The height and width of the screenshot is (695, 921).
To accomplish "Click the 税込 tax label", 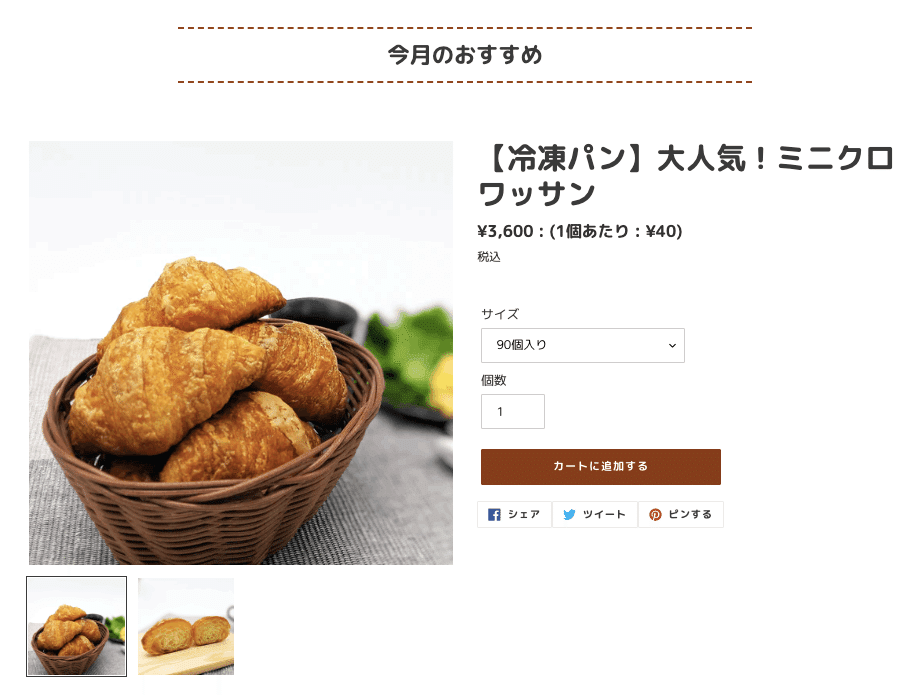I will click(x=489, y=257).
